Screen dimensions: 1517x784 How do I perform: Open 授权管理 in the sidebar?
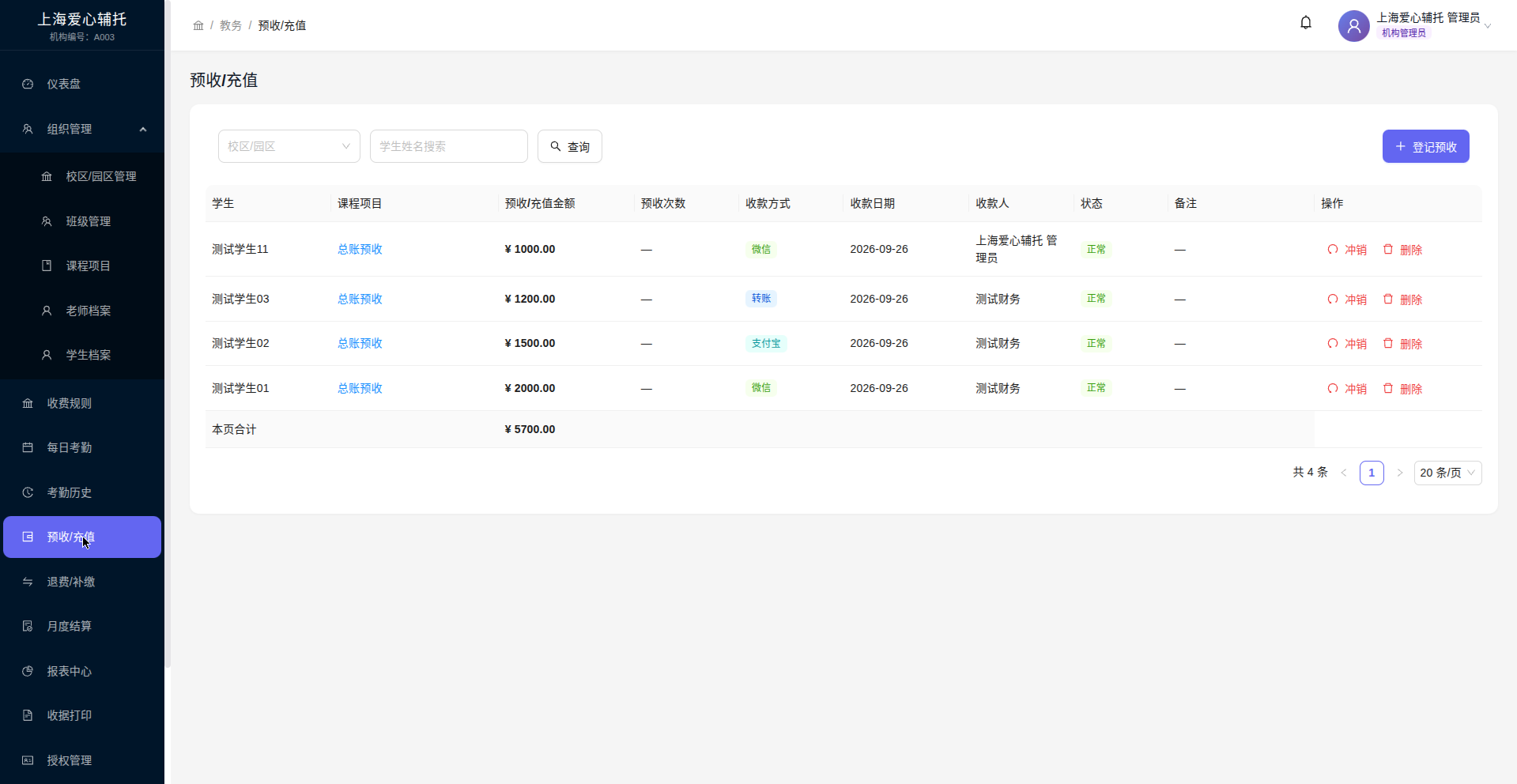[82, 760]
